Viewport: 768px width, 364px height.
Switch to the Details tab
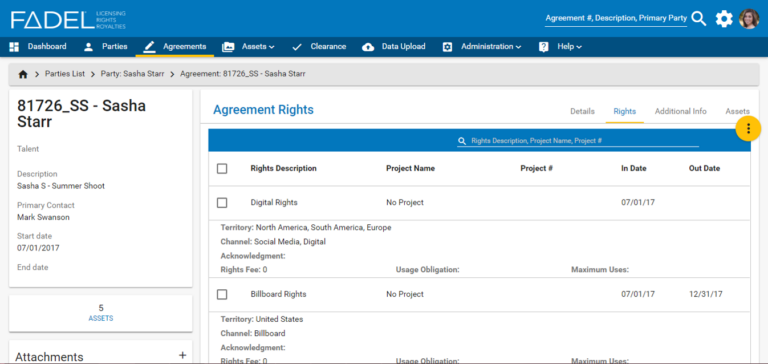[582, 111]
